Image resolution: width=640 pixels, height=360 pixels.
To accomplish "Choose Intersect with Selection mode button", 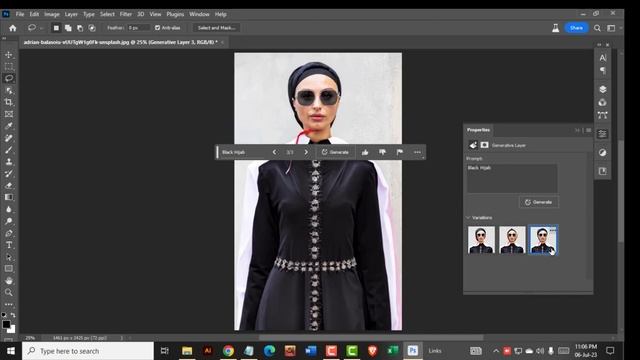I will click(x=92, y=28).
